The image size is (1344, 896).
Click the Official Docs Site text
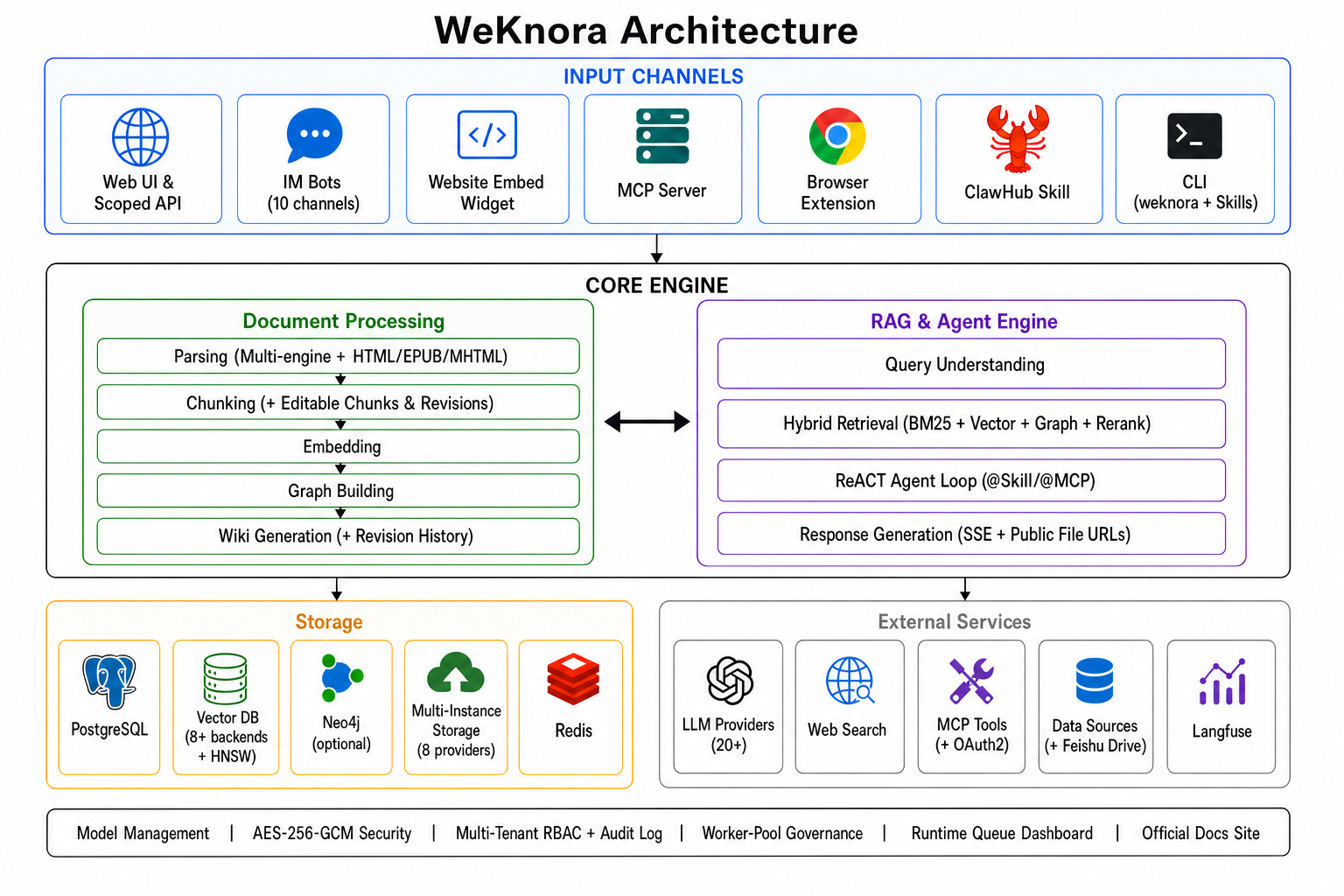1200,834
